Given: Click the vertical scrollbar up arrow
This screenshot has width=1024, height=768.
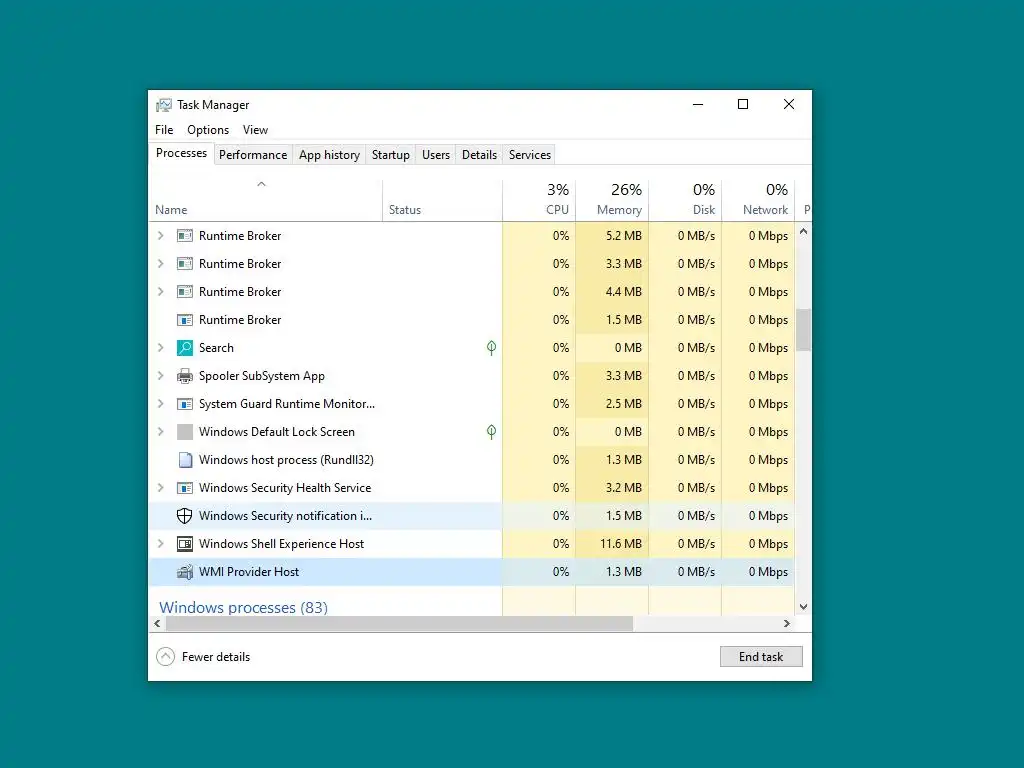Looking at the screenshot, I should click(803, 232).
